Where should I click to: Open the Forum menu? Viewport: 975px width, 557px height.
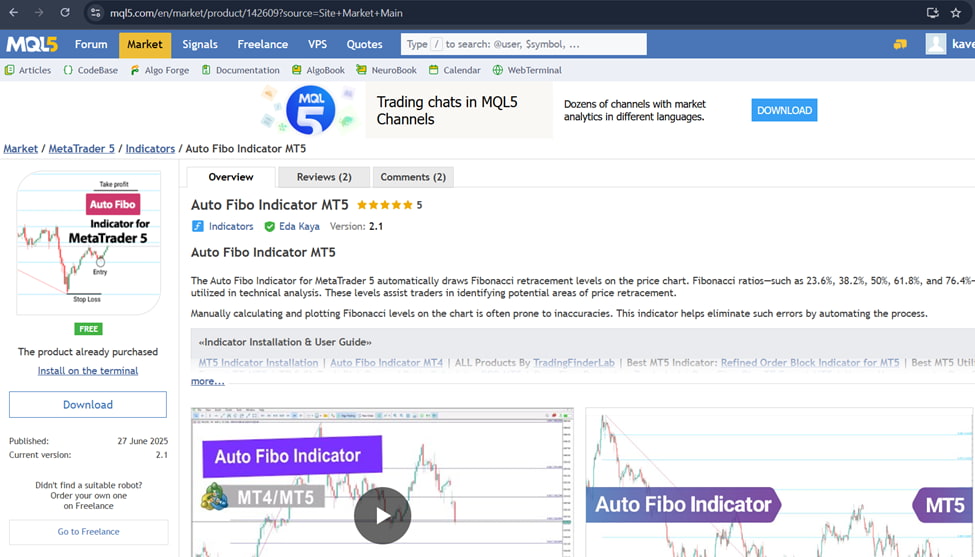pos(91,44)
